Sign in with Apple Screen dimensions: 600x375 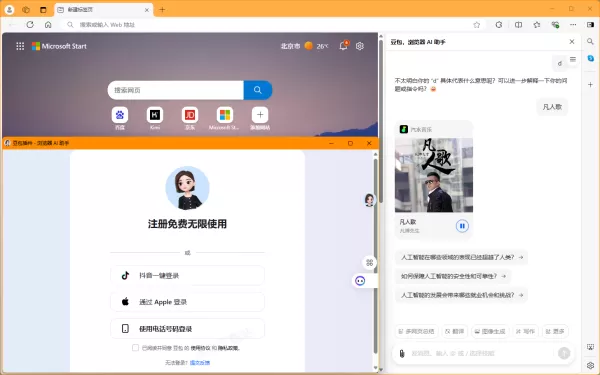coord(188,302)
